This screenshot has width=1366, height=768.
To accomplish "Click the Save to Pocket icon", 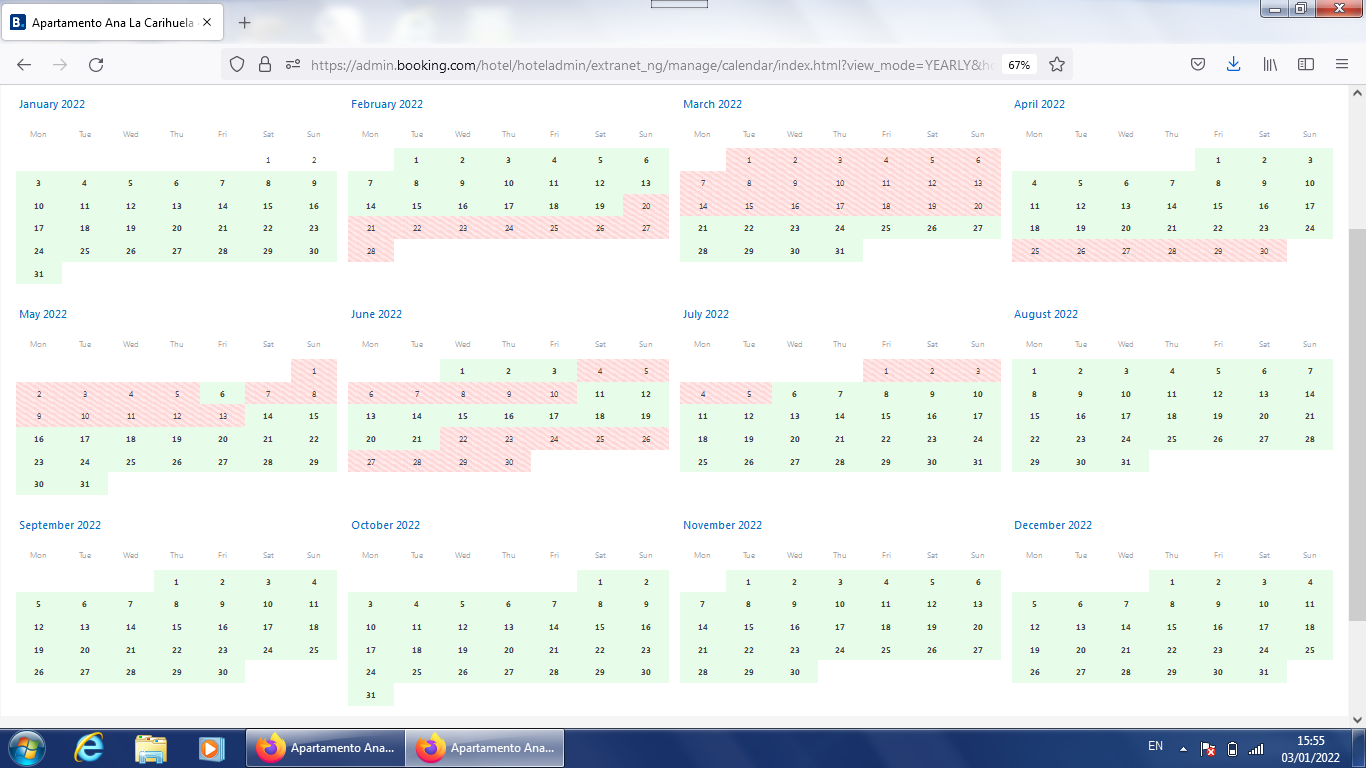I will click(x=1197, y=64).
